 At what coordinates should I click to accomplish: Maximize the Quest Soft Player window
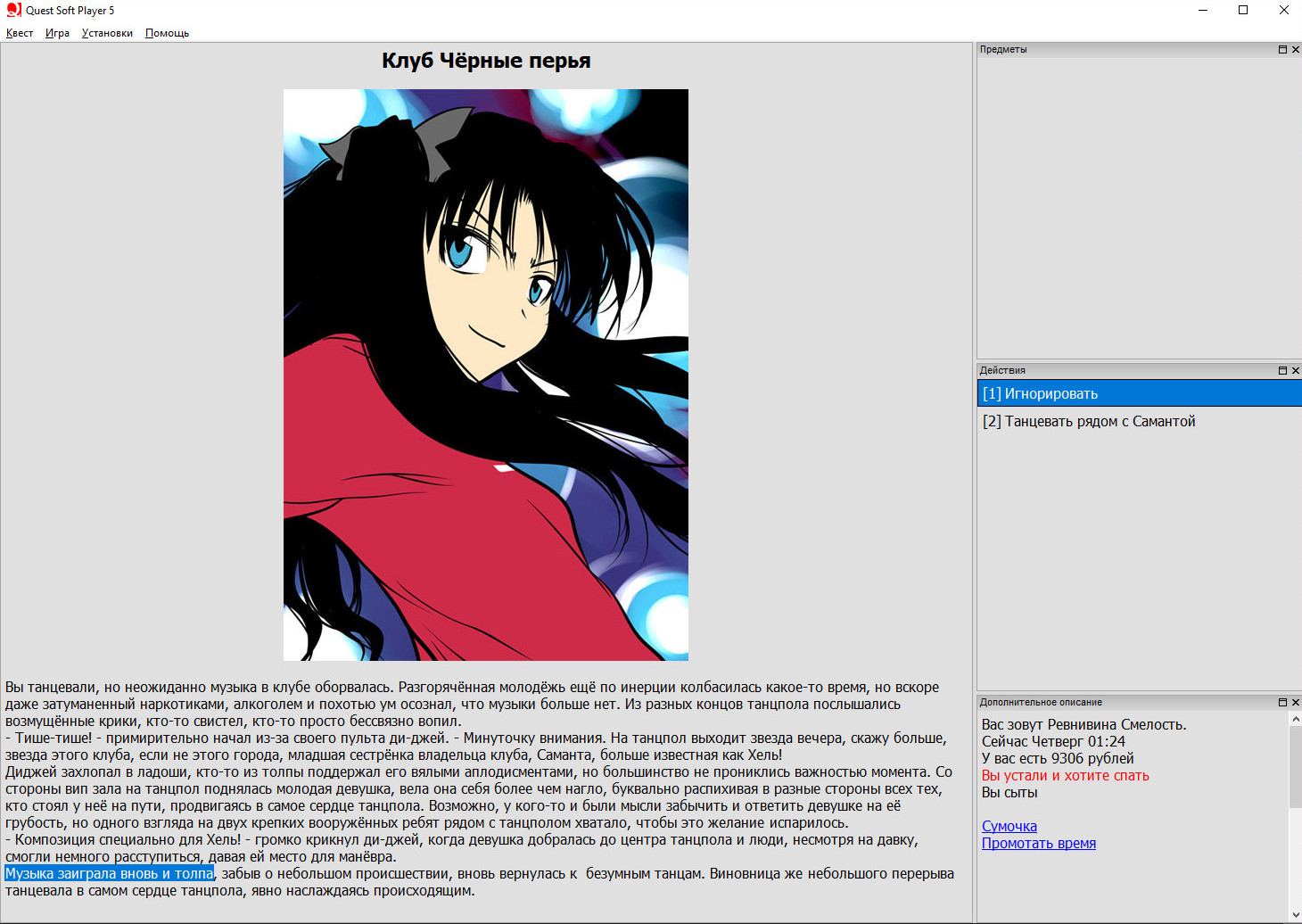1243,10
